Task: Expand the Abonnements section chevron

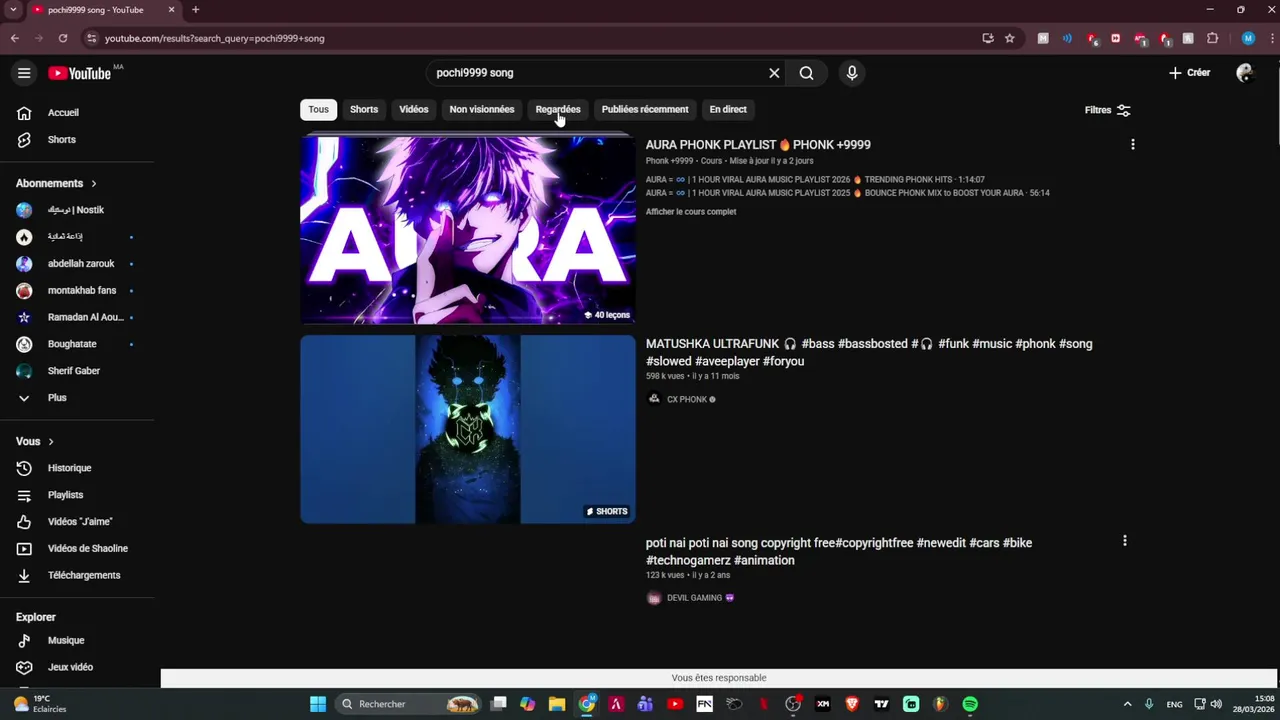Action: tap(94, 184)
